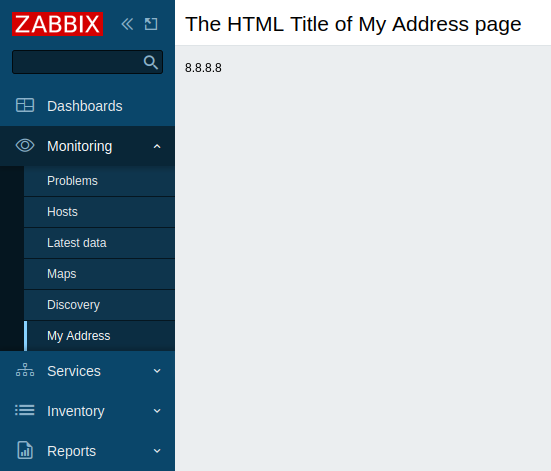Click the Reports chart icon

point(25,450)
